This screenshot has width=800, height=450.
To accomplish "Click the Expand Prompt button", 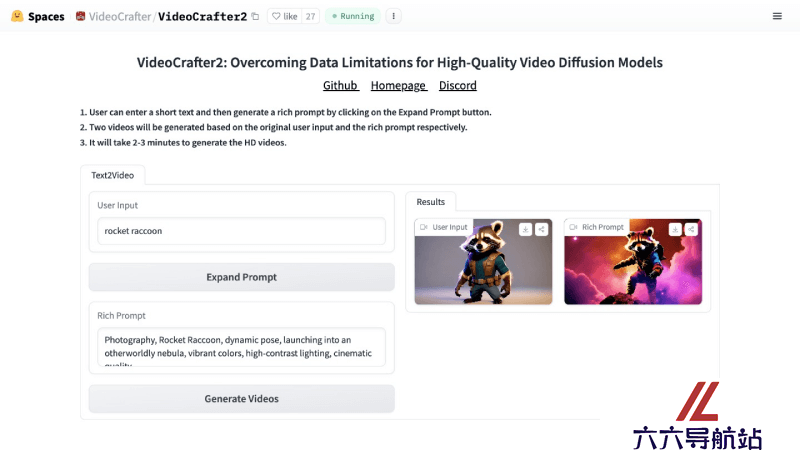I will (x=242, y=277).
